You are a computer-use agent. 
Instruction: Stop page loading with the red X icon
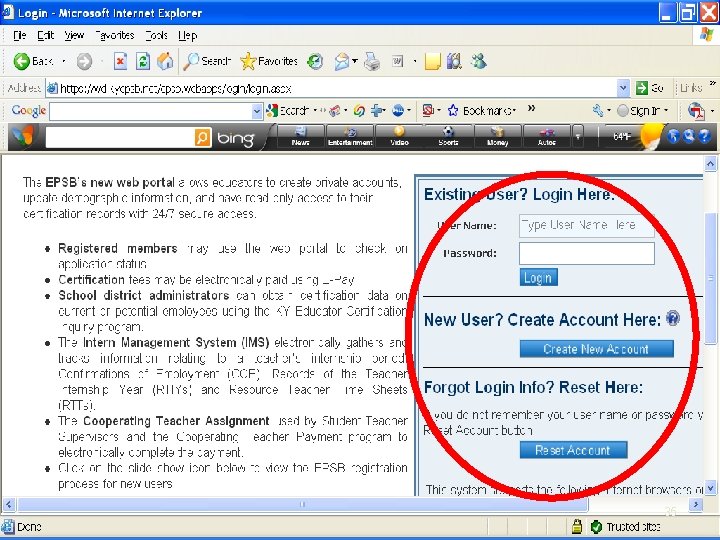[120, 61]
